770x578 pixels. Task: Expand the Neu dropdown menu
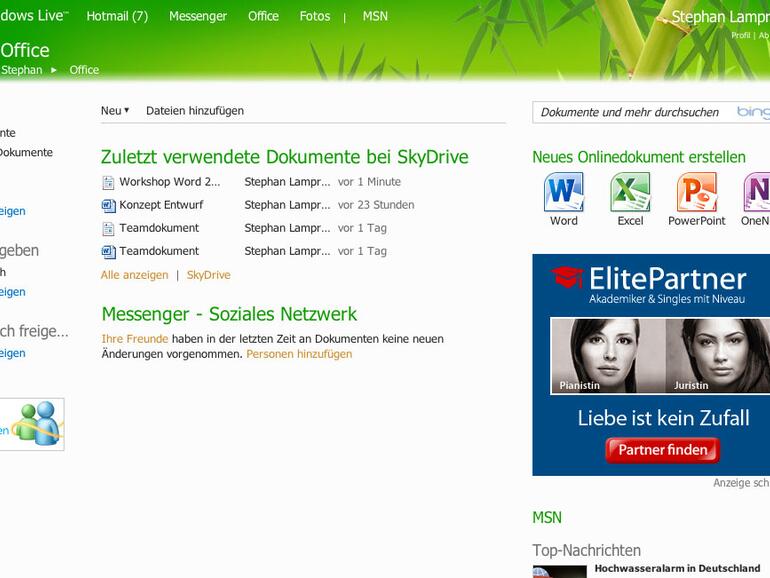(115, 110)
